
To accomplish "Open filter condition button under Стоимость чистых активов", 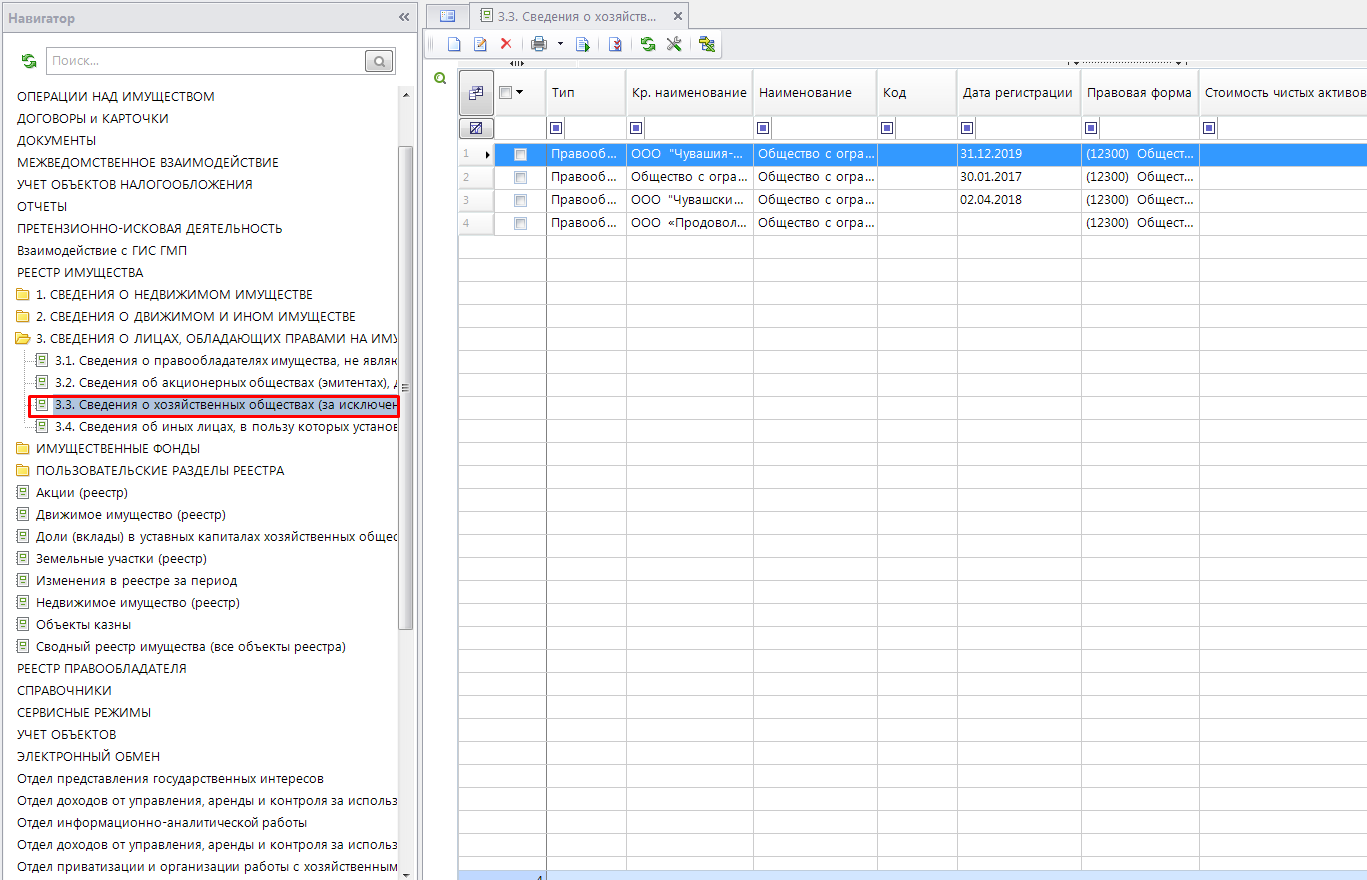I will [1210, 128].
